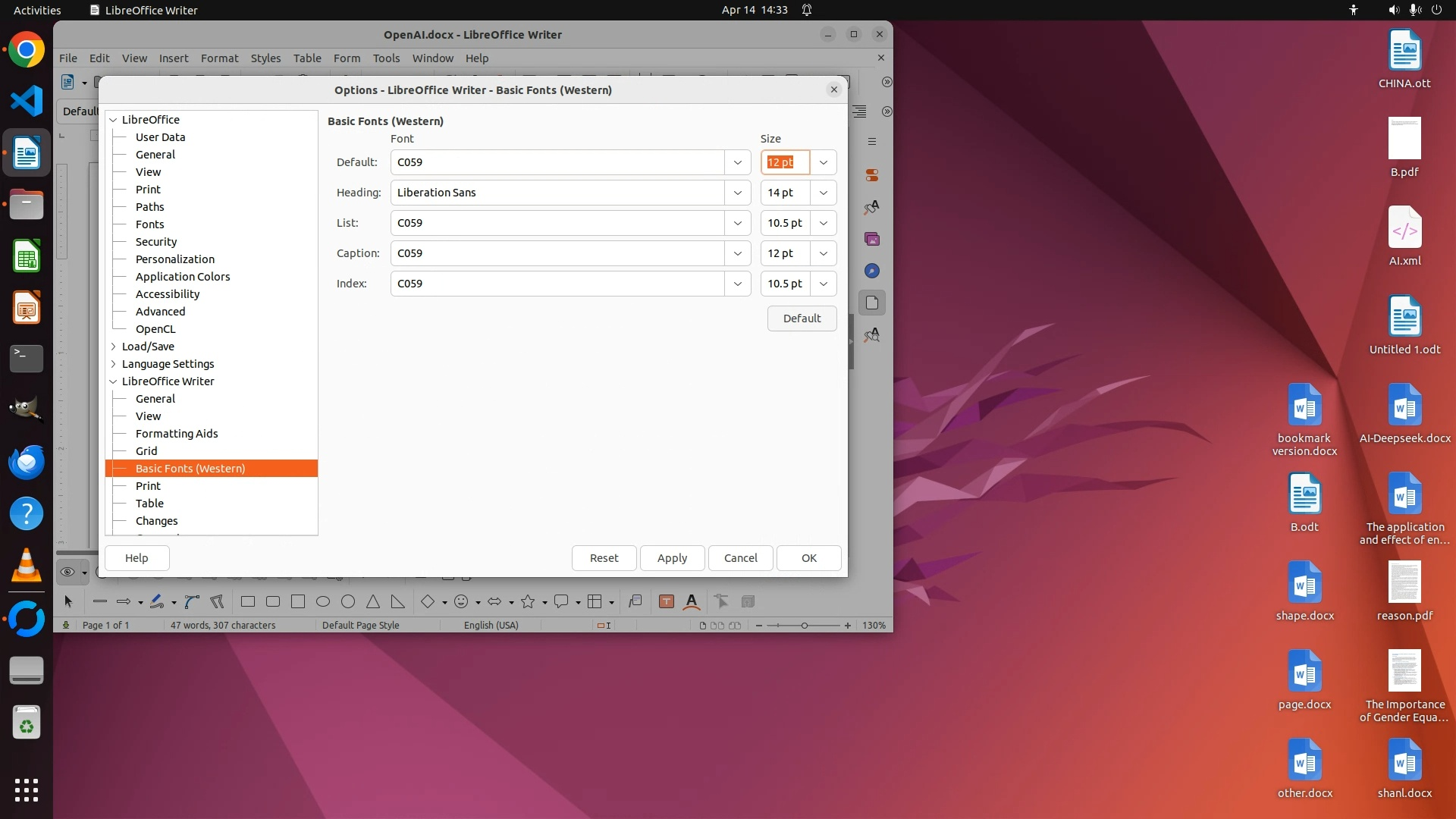1456x819 pixels.
Task: Open the sidebar Gallery icon
Action: (x=872, y=239)
